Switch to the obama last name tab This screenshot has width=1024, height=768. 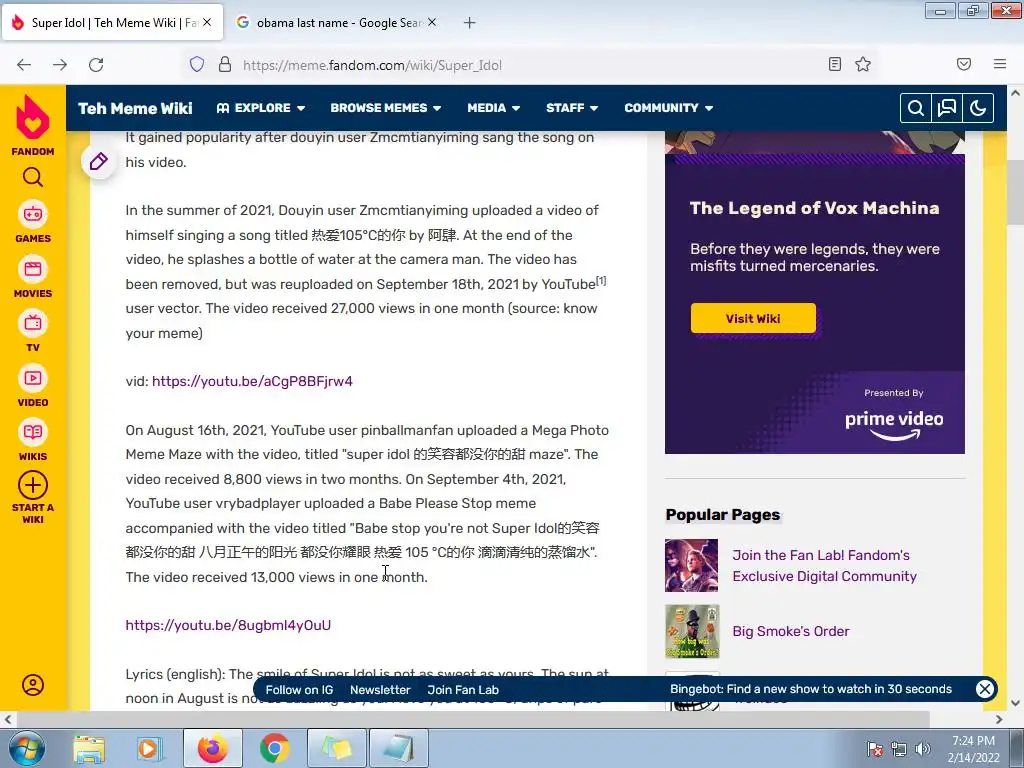336,23
